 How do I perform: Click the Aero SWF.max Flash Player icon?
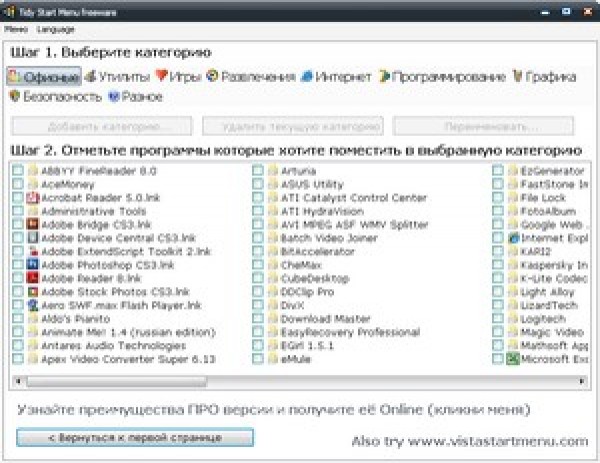click(33, 305)
